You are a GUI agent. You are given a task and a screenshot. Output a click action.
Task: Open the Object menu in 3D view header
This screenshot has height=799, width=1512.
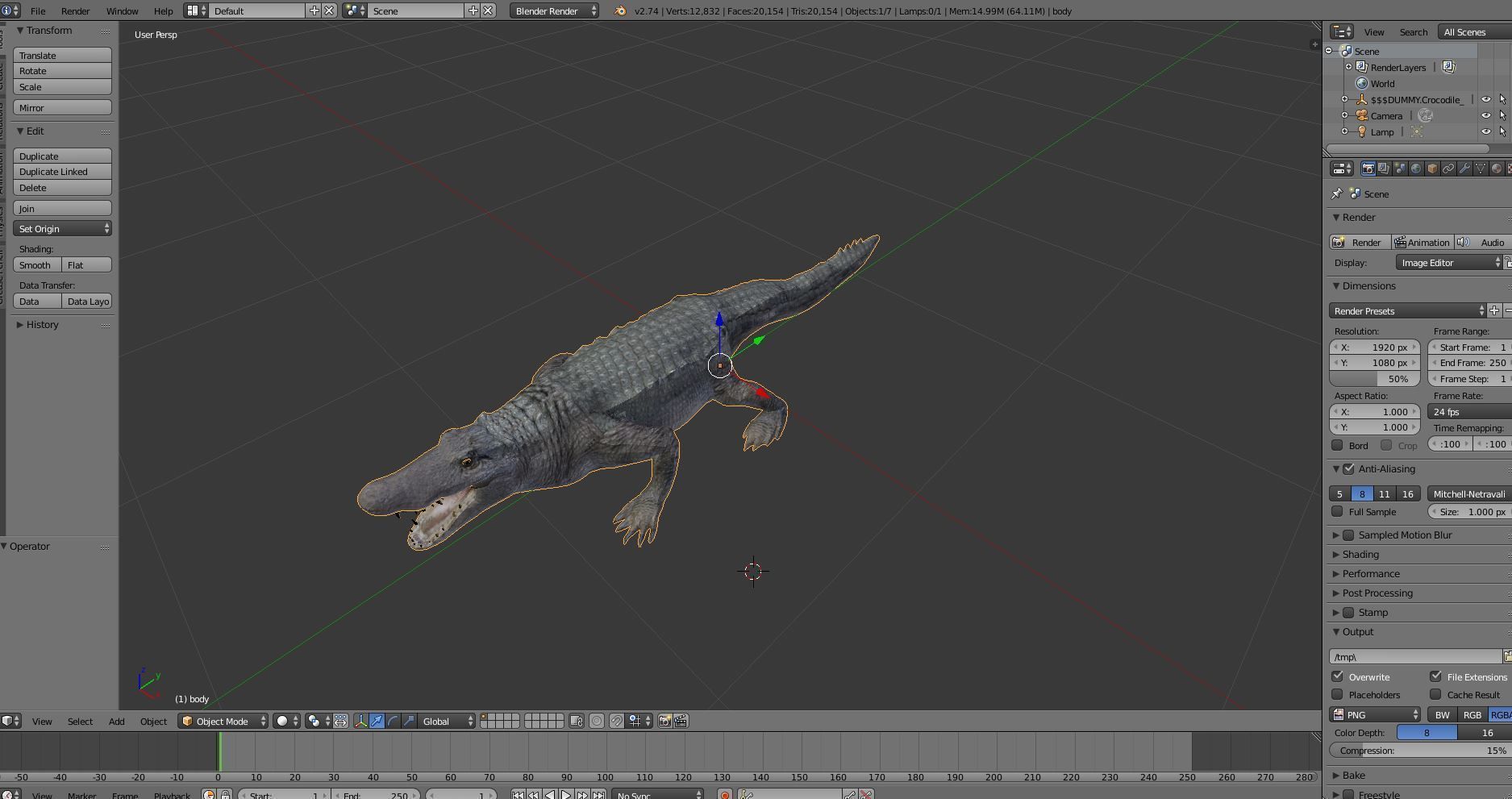153,721
